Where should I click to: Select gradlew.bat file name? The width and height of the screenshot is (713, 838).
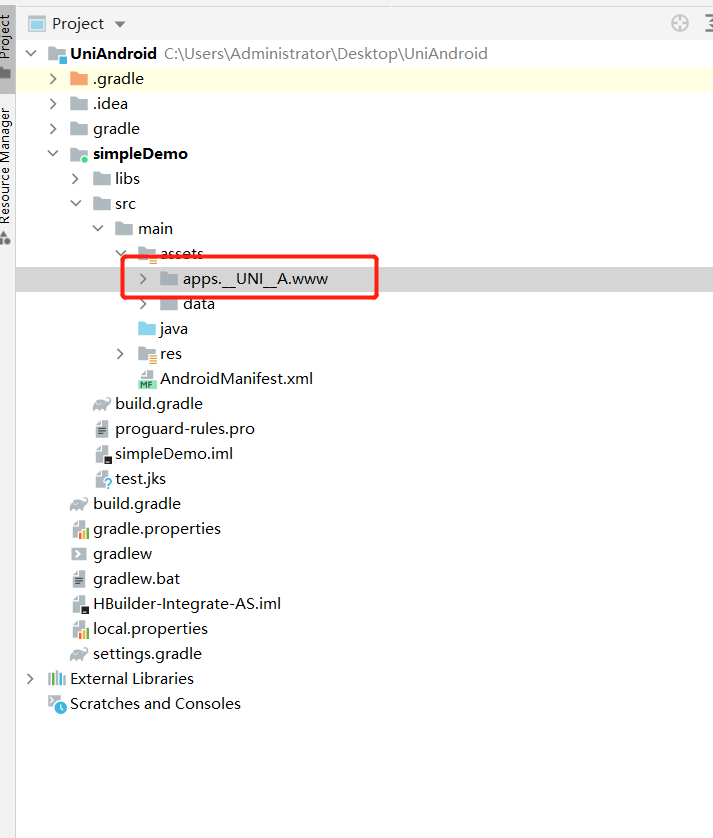pos(136,579)
